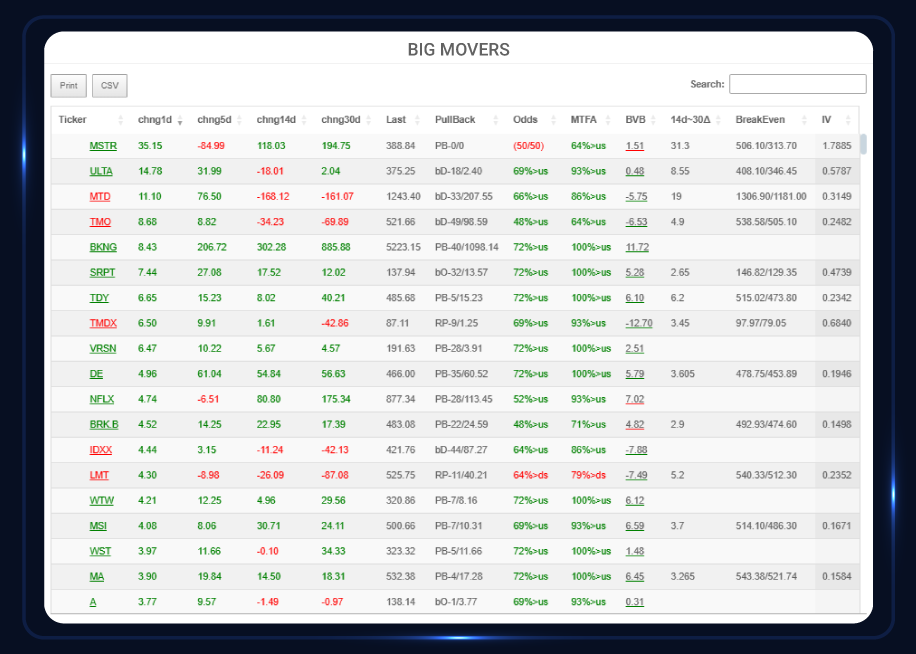Image resolution: width=916 pixels, height=654 pixels.
Task: Export table with CSV button
Action: click(x=110, y=86)
